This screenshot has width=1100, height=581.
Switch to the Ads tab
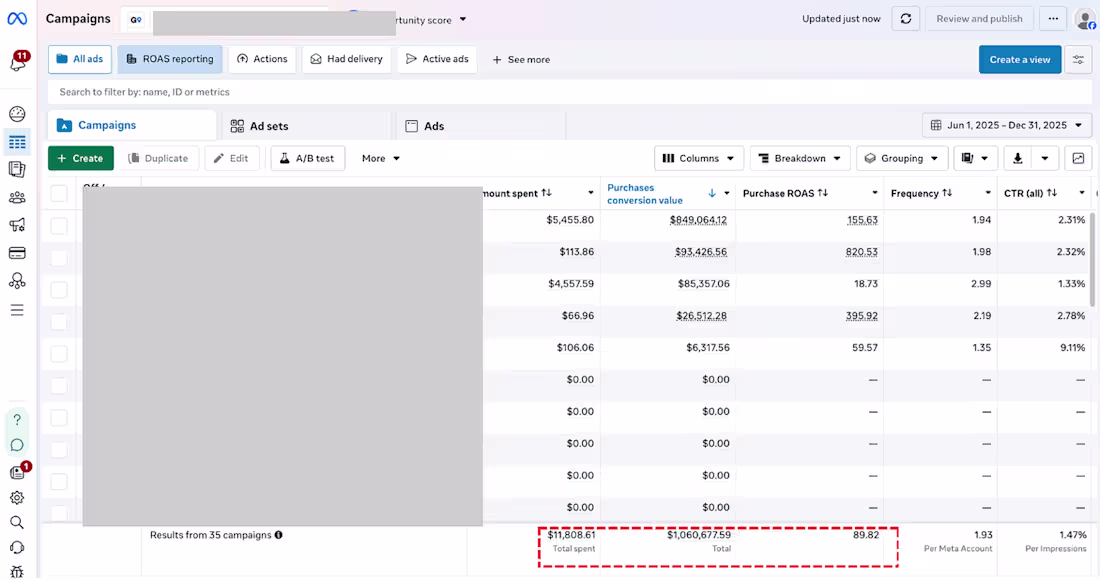[481, 126]
